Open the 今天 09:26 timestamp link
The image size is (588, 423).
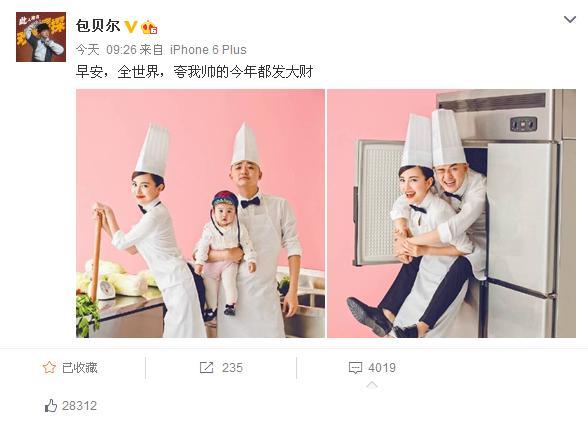105,50
